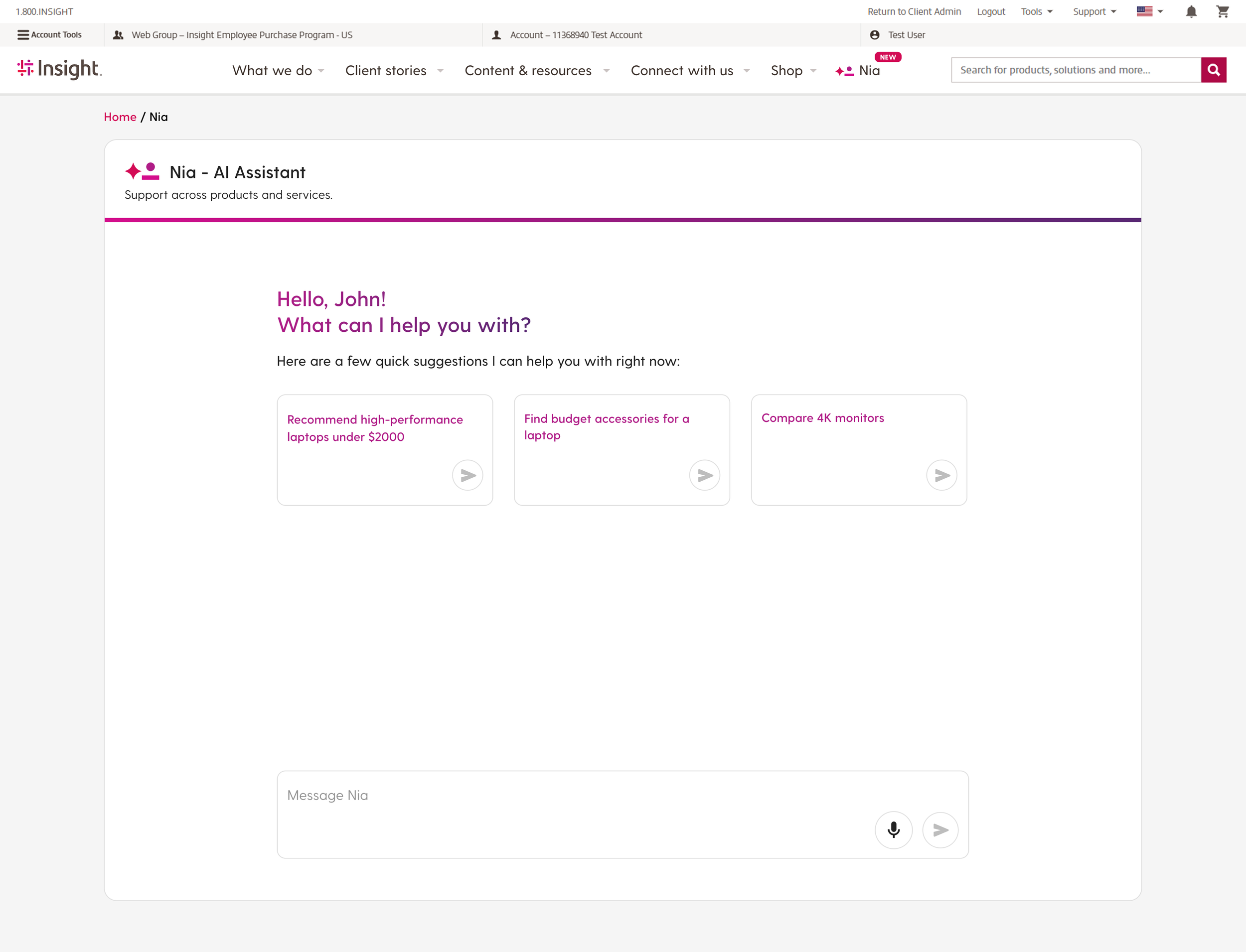Image resolution: width=1246 pixels, height=952 pixels.
Task: Open the shopping cart icon
Action: click(x=1222, y=12)
